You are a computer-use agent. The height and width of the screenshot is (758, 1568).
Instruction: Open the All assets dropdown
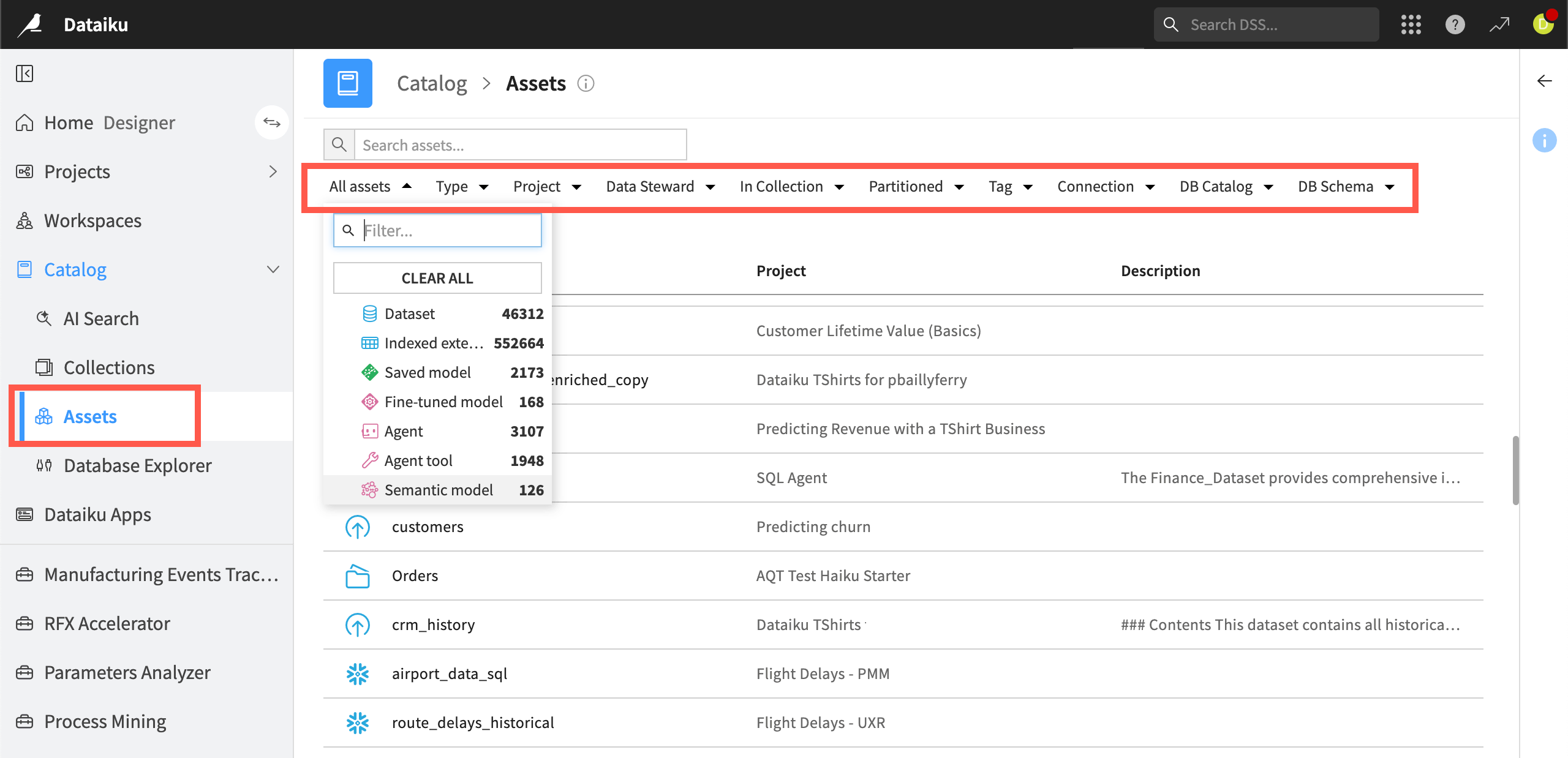pyautogui.click(x=371, y=186)
